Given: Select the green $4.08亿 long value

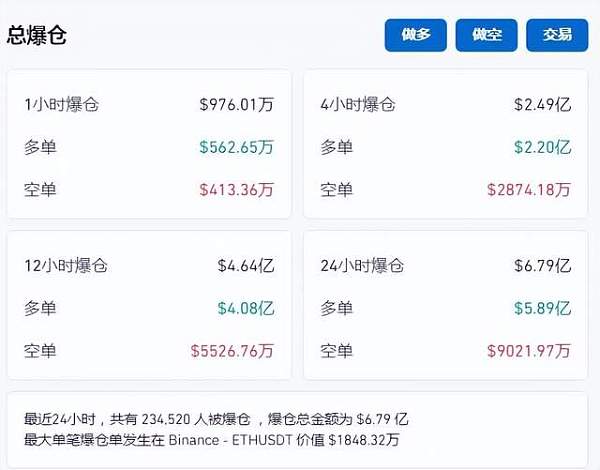Looking at the screenshot, I should click(246, 308).
